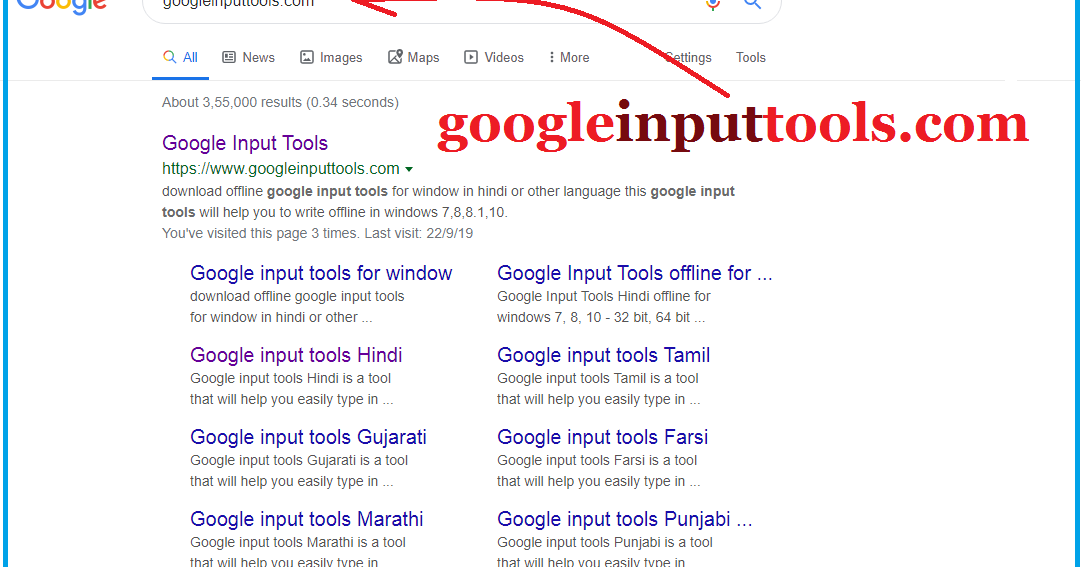Click the You've visited this page text
The image size is (1081, 567).
(x=317, y=233)
